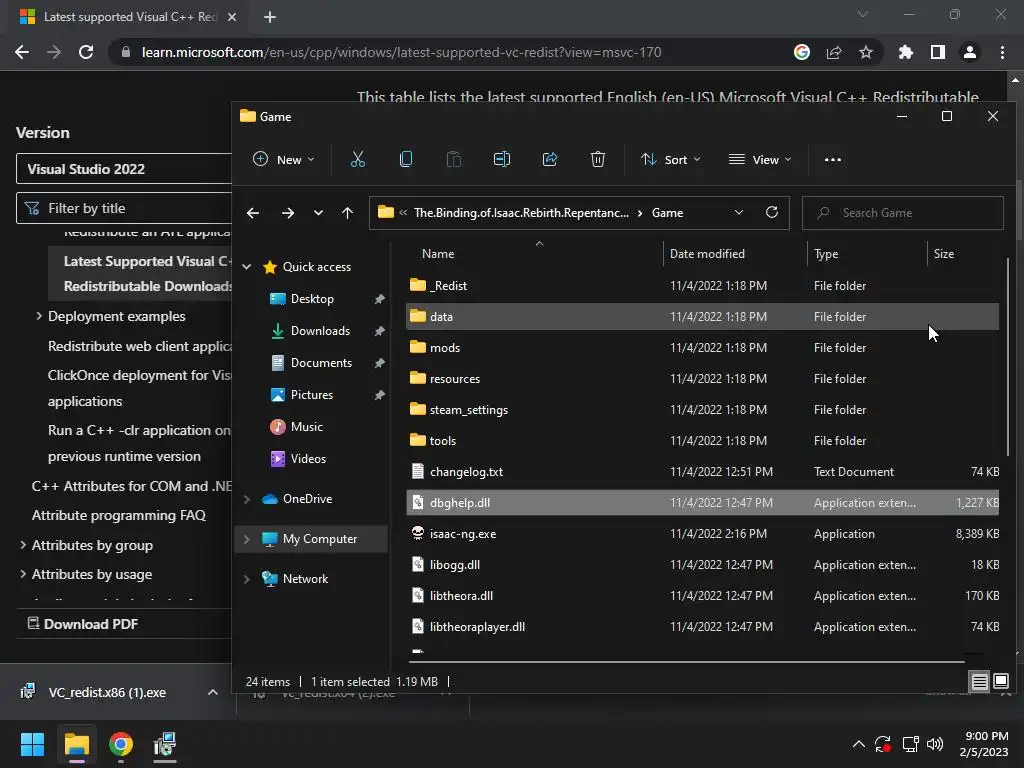The image size is (1024, 768).
Task: Open the See more (three dots) menu
Action: tap(833, 159)
